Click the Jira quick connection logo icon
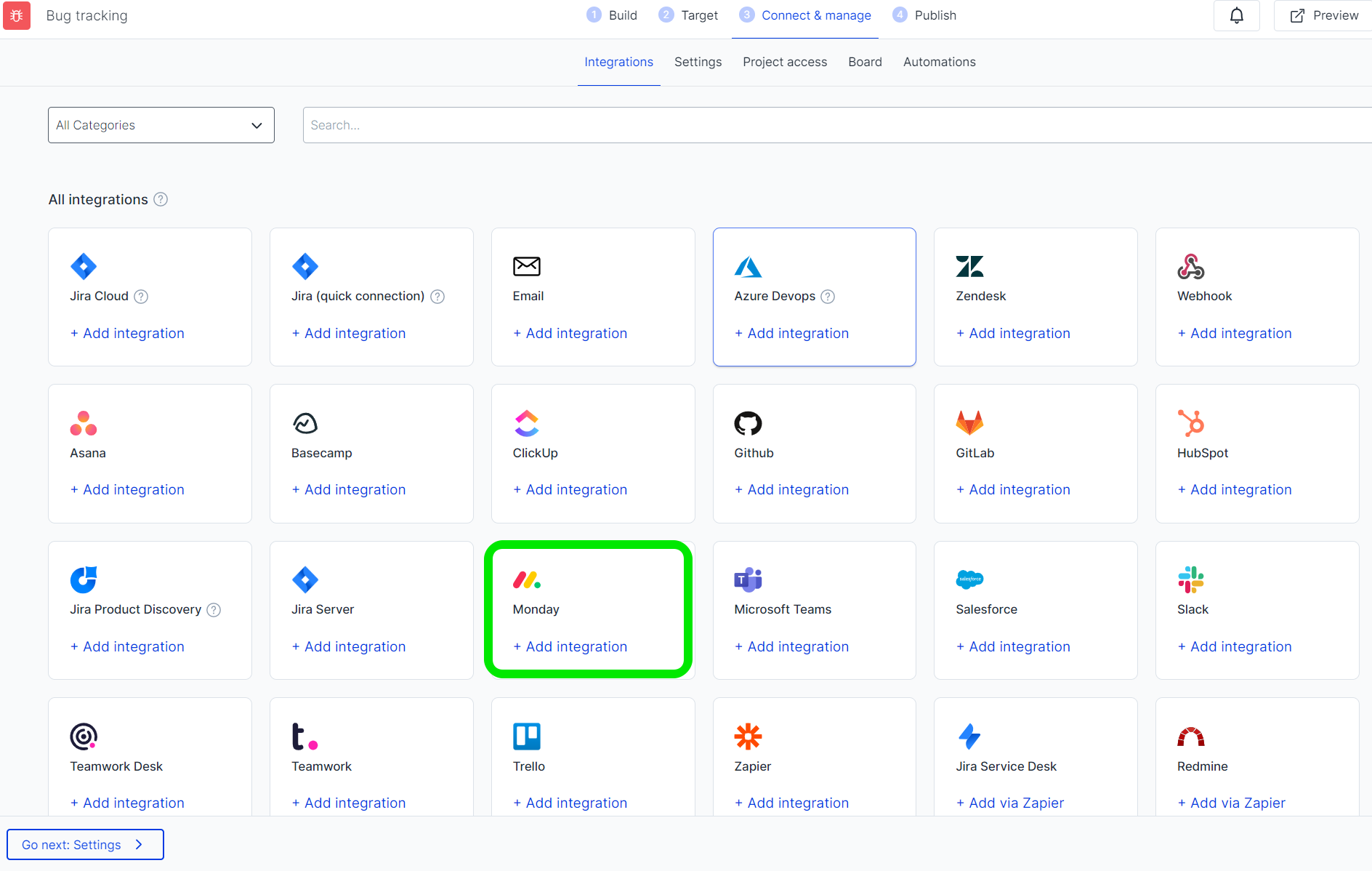Viewport: 1372px width, 871px height. pos(305,266)
